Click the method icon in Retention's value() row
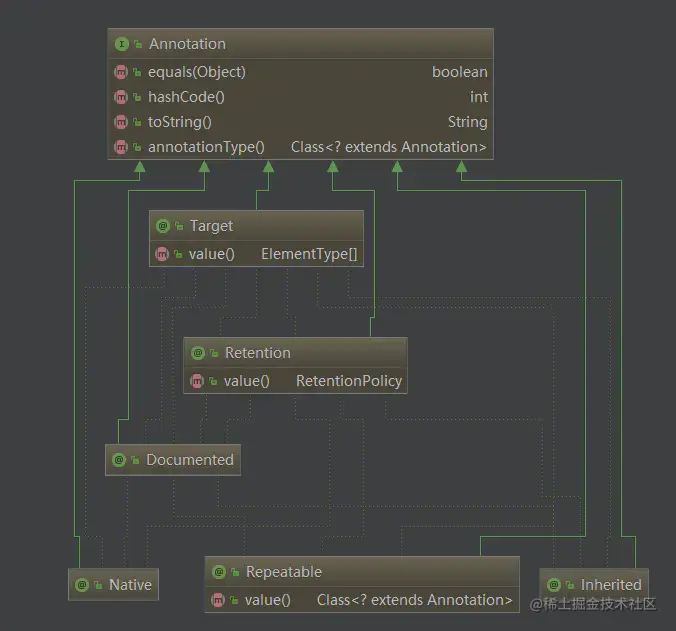676x631 pixels. (197, 381)
